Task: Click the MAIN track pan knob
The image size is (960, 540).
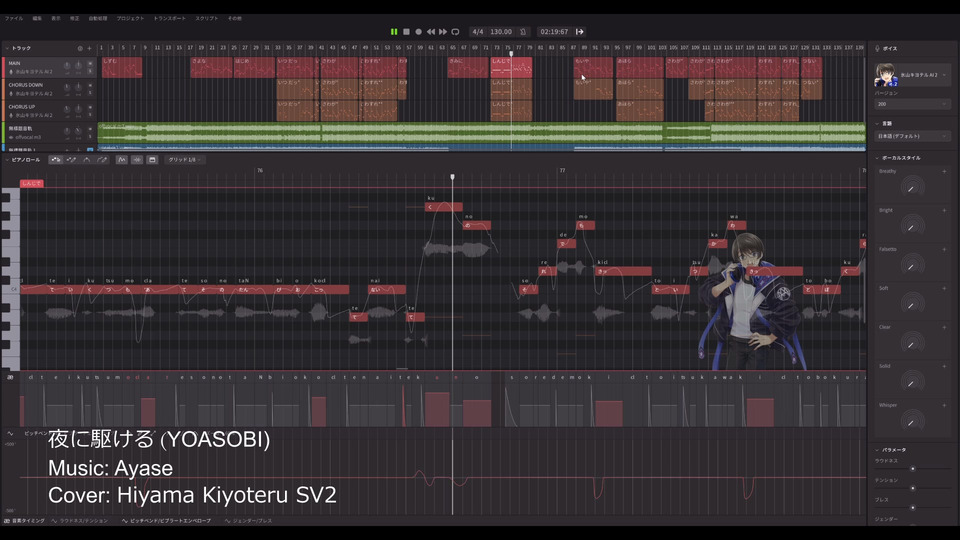Action: (x=78, y=66)
